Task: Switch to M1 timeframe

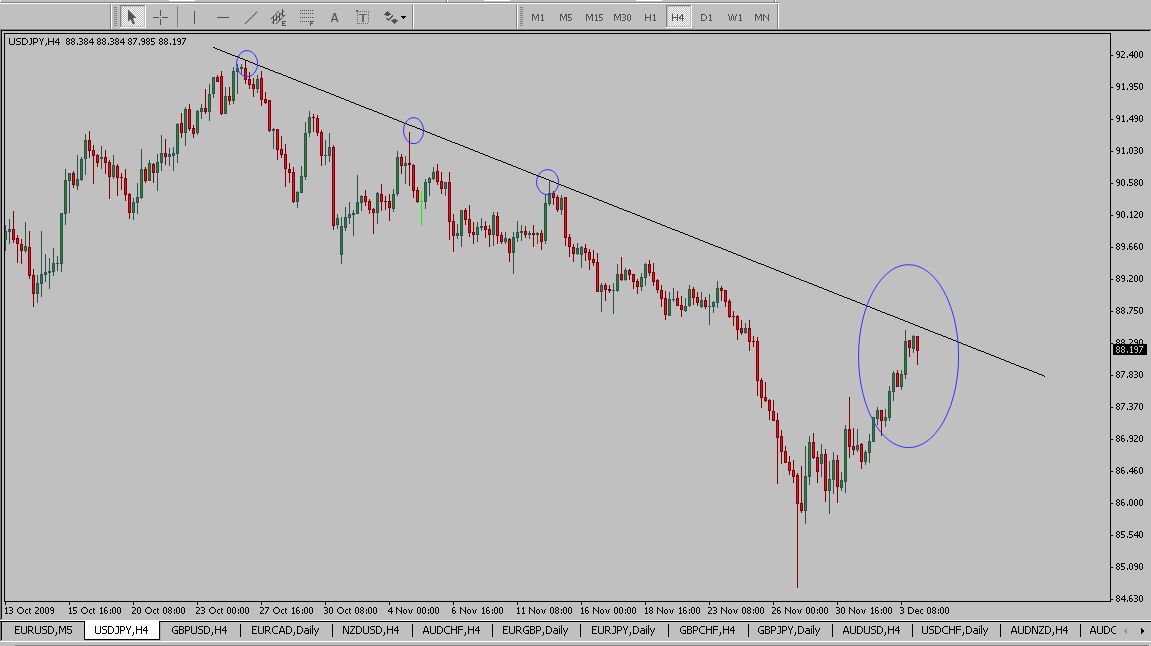Action: coord(538,17)
